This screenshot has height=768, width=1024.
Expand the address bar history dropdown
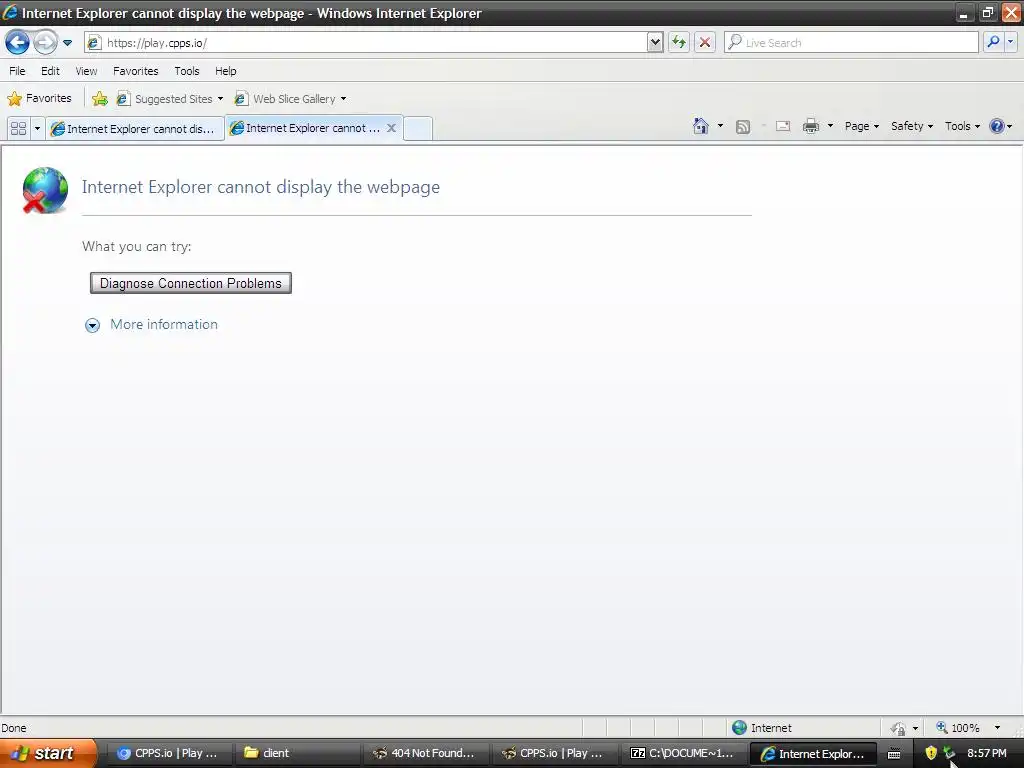(x=655, y=42)
